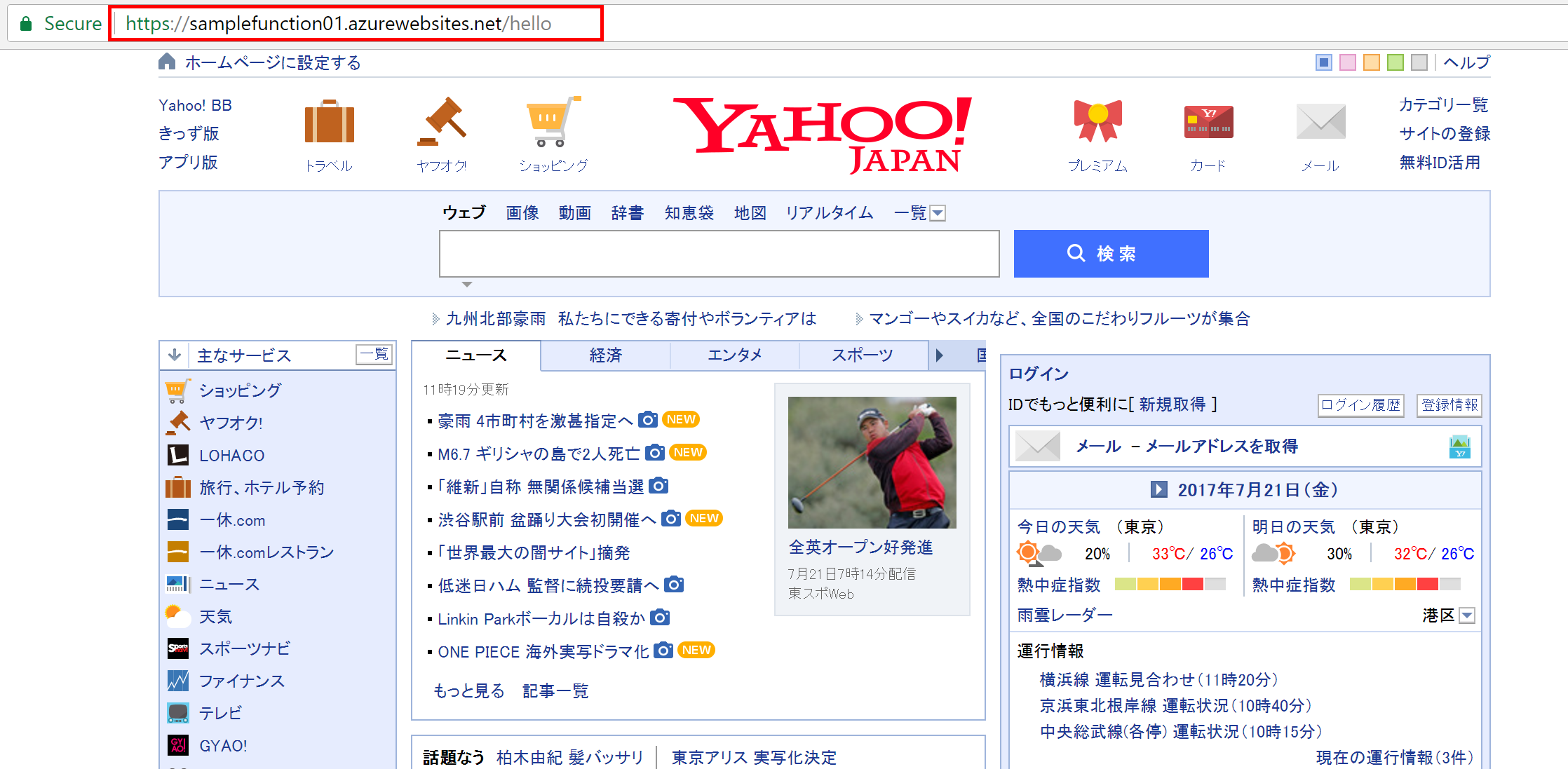The width and height of the screenshot is (1568, 769).
Task: Click camera icon next to 豪雨 4市町村 headline
Action: 648,419
